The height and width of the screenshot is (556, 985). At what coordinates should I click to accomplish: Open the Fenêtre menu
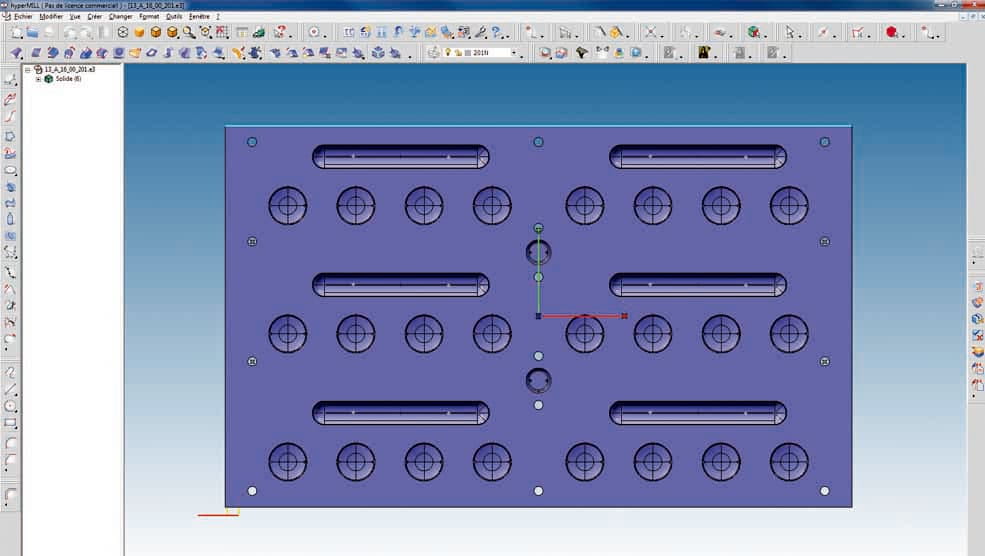pos(199,16)
